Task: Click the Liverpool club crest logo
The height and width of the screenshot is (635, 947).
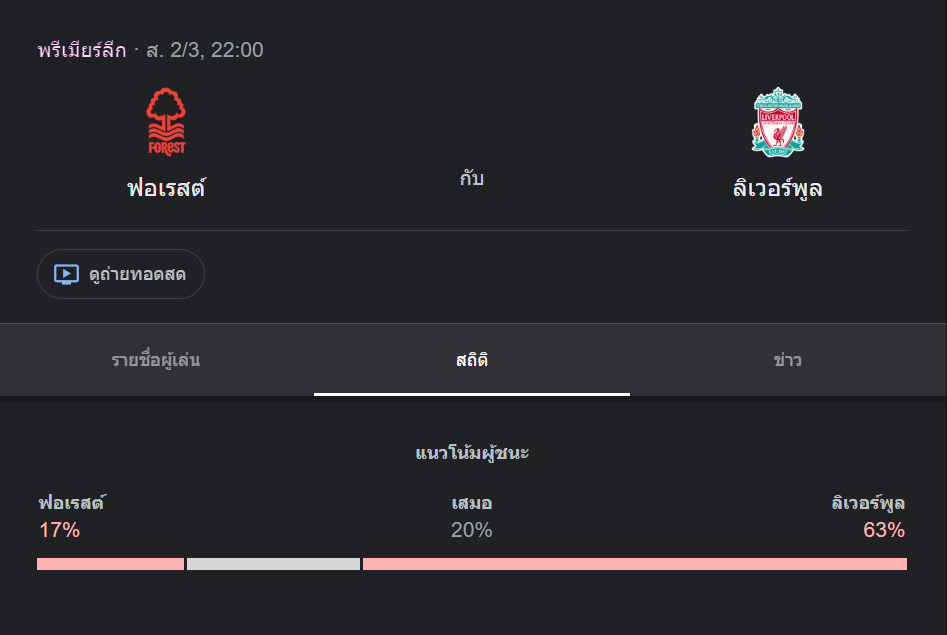Action: tap(777, 122)
